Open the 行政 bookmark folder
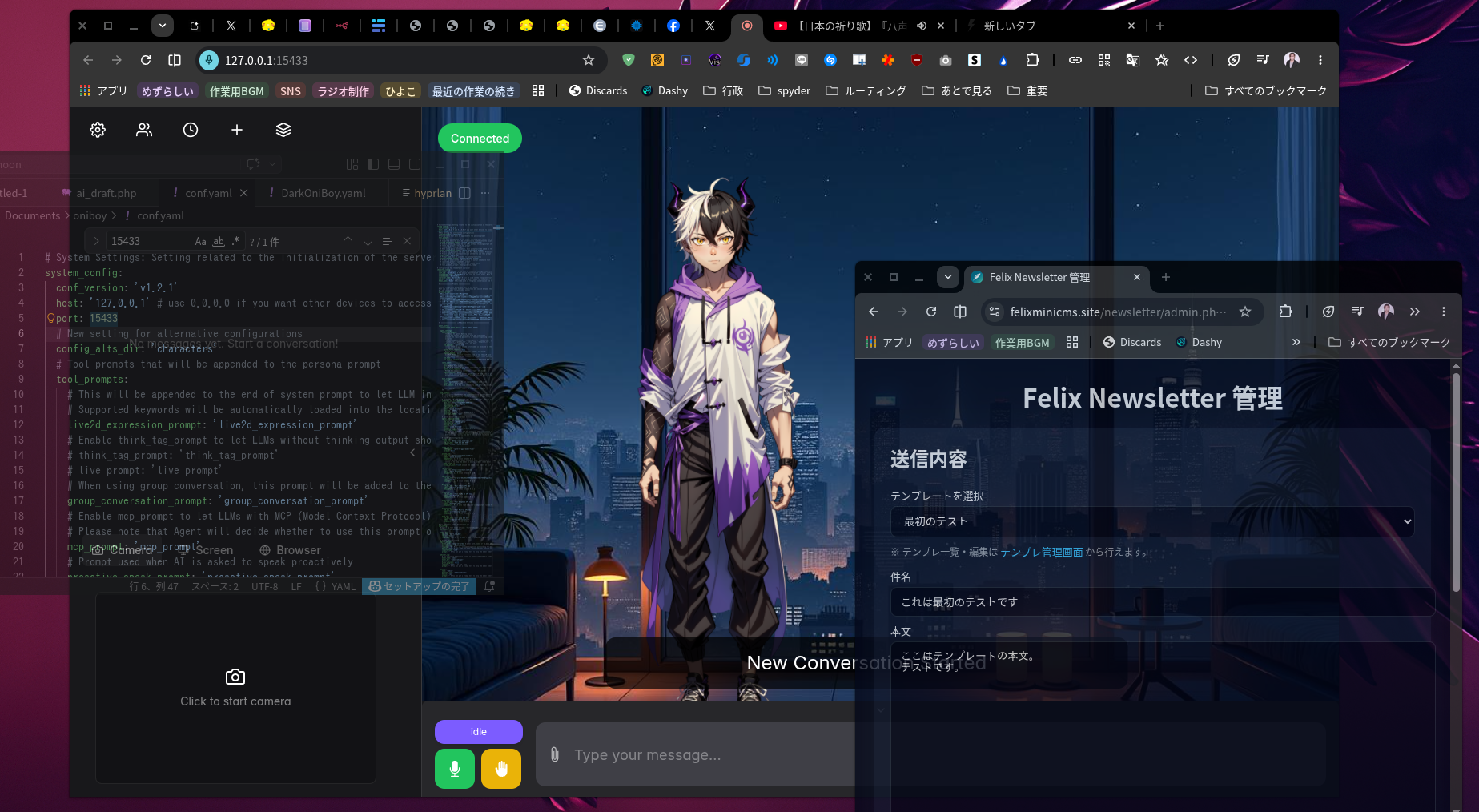1479x812 pixels. click(723, 90)
